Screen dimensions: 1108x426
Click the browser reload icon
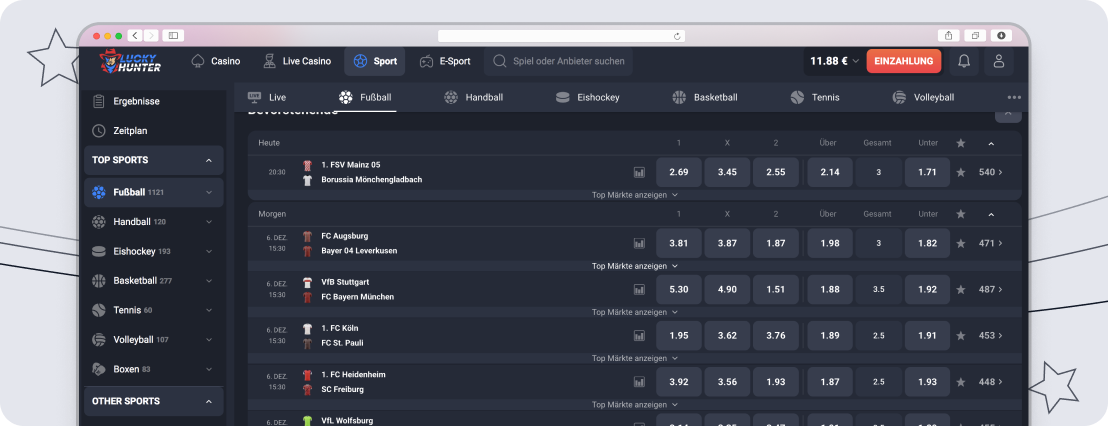(678, 35)
